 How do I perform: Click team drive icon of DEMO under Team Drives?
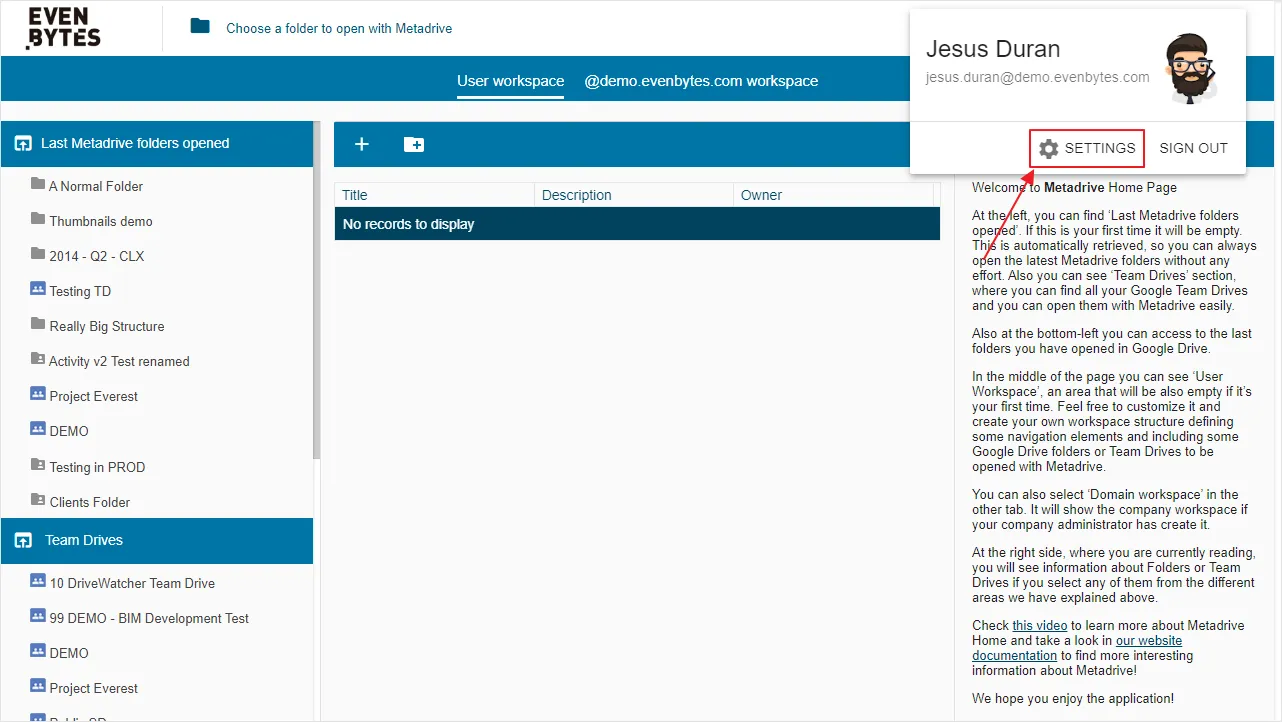[x=38, y=652]
